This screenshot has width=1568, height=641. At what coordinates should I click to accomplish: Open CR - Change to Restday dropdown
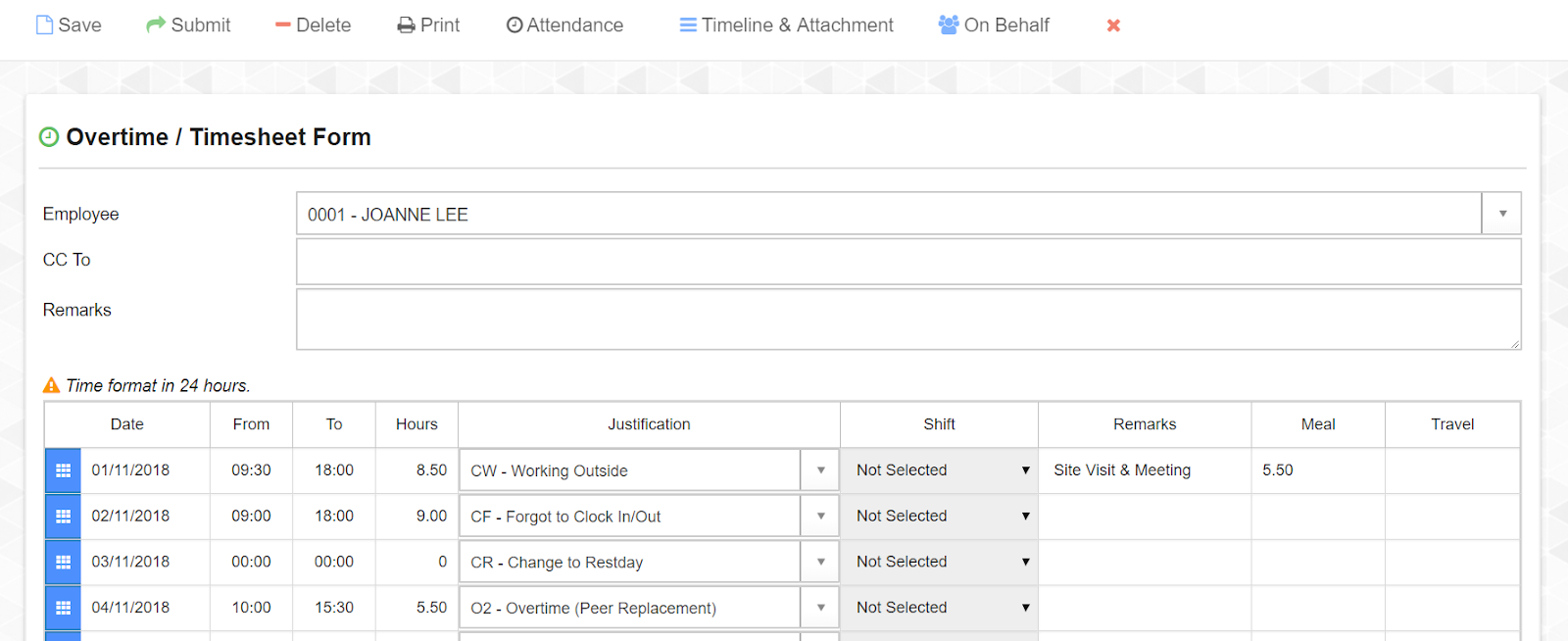pos(820,563)
